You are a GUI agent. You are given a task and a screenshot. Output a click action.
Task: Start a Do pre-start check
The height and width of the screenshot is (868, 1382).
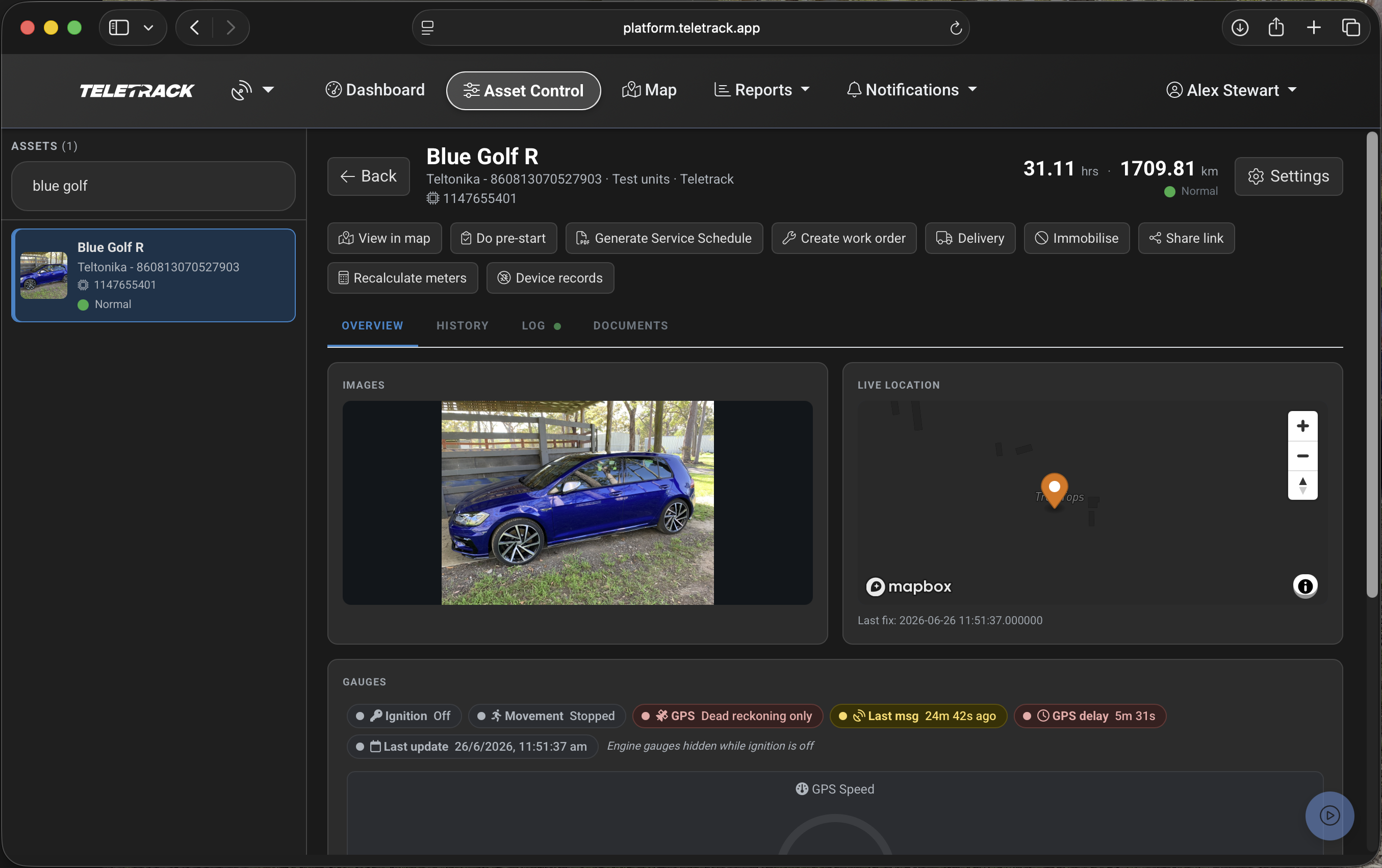(x=503, y=238)
